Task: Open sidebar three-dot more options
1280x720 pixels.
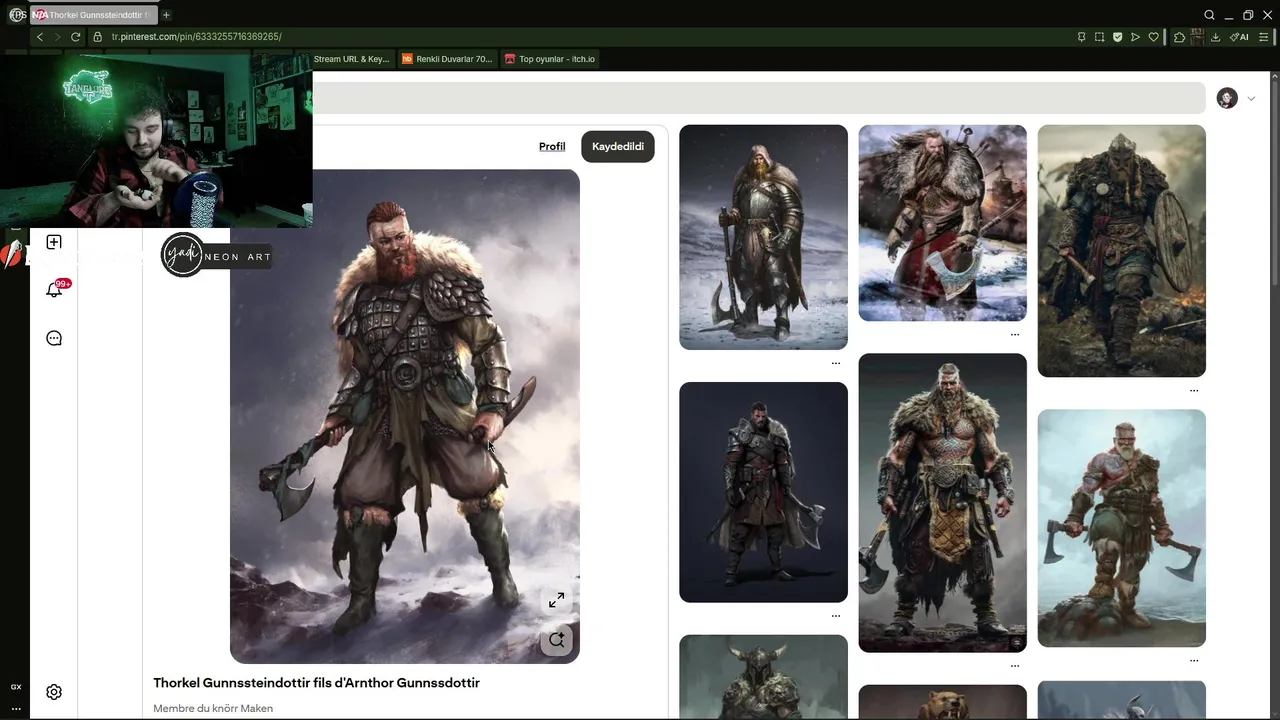Action: coord(16,708)
